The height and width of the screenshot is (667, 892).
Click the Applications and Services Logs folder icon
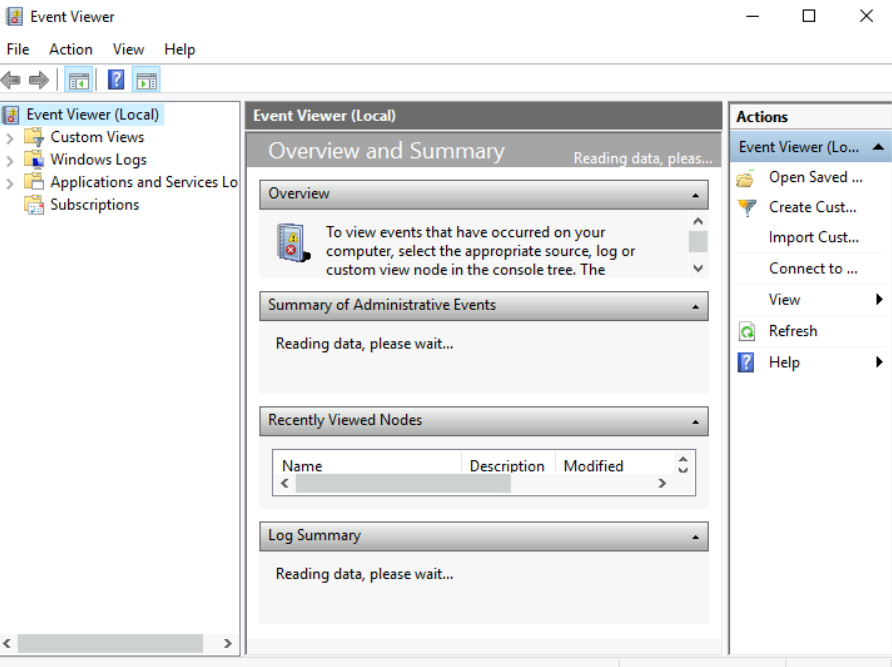pyautogui.click(x=34, y=182)
